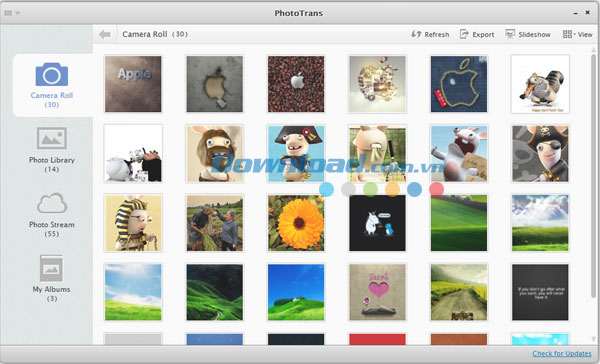Select the dark green terraced hills photo

pos(215,292)
